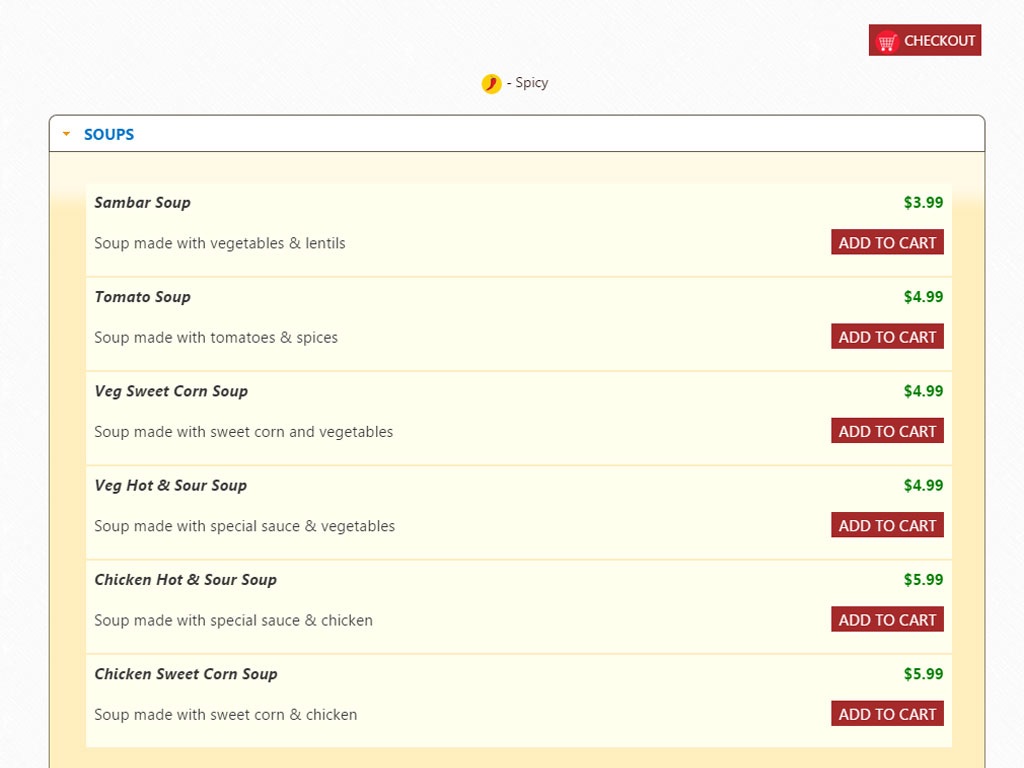The height and width of the screenshot is (768, 1024).
Task: Click the shopping cart icon in Checkout
Action: (886, 41)
